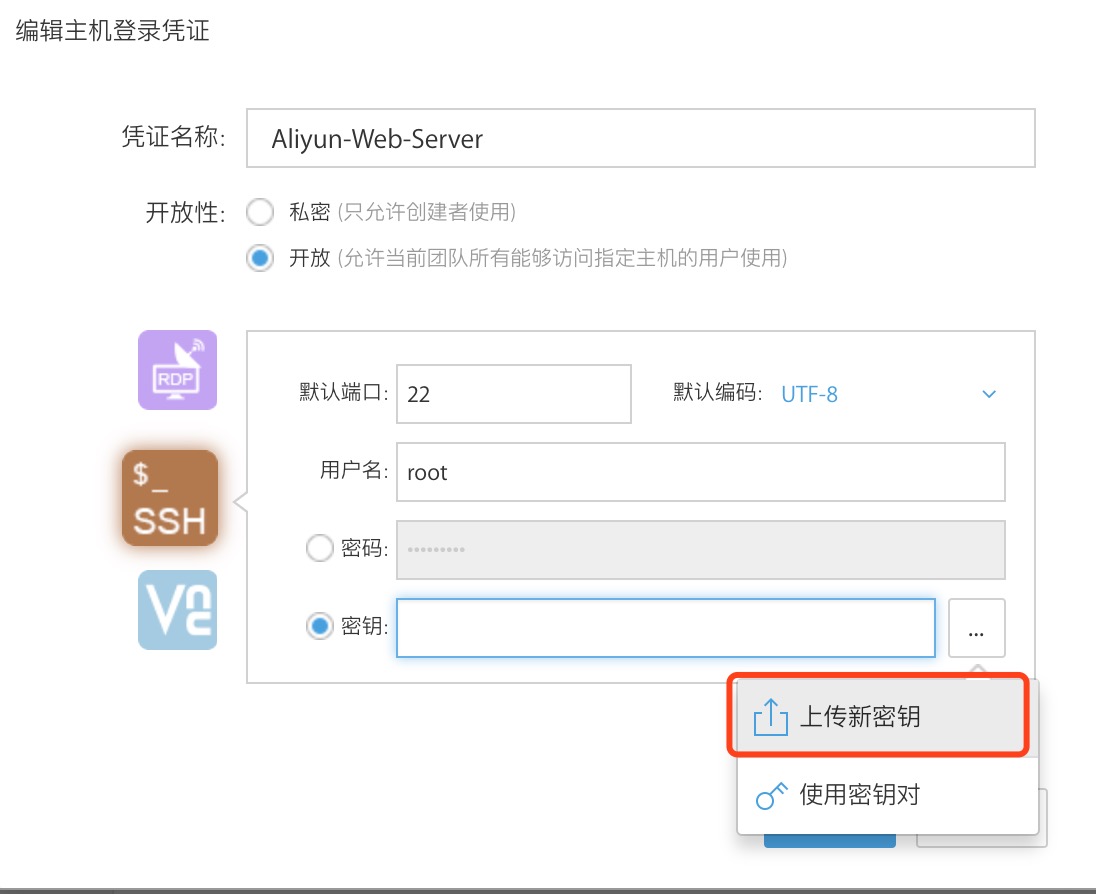Select the RDP protocol icon
Screen dimensions: 1096x894
coord(178,370)
